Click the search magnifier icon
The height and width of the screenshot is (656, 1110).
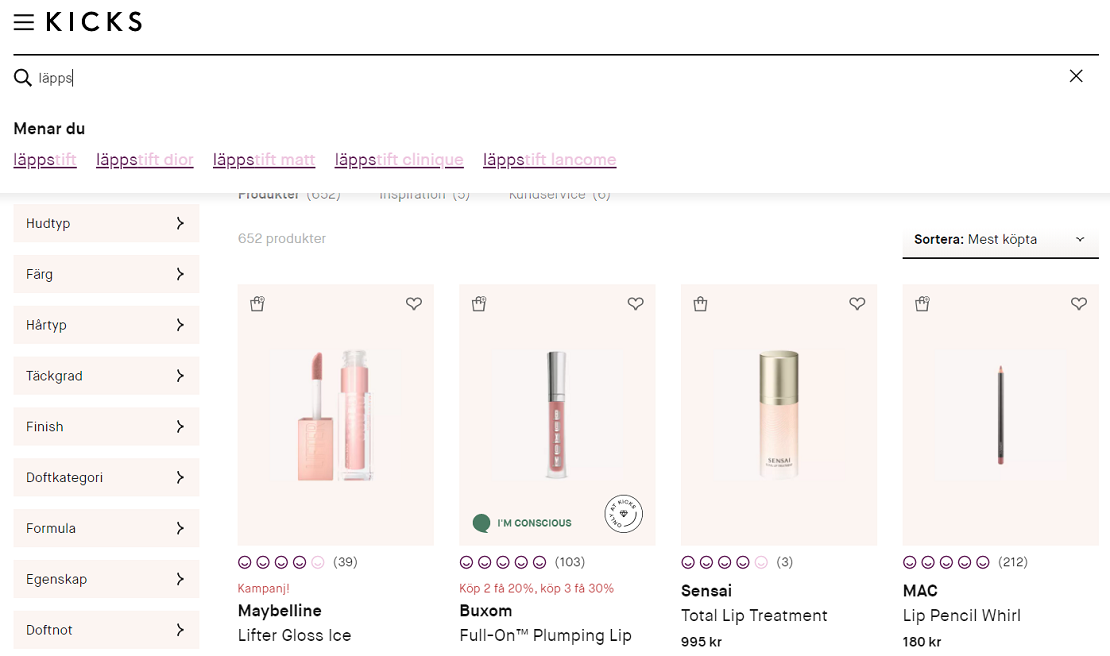click(x=23, y=77)
